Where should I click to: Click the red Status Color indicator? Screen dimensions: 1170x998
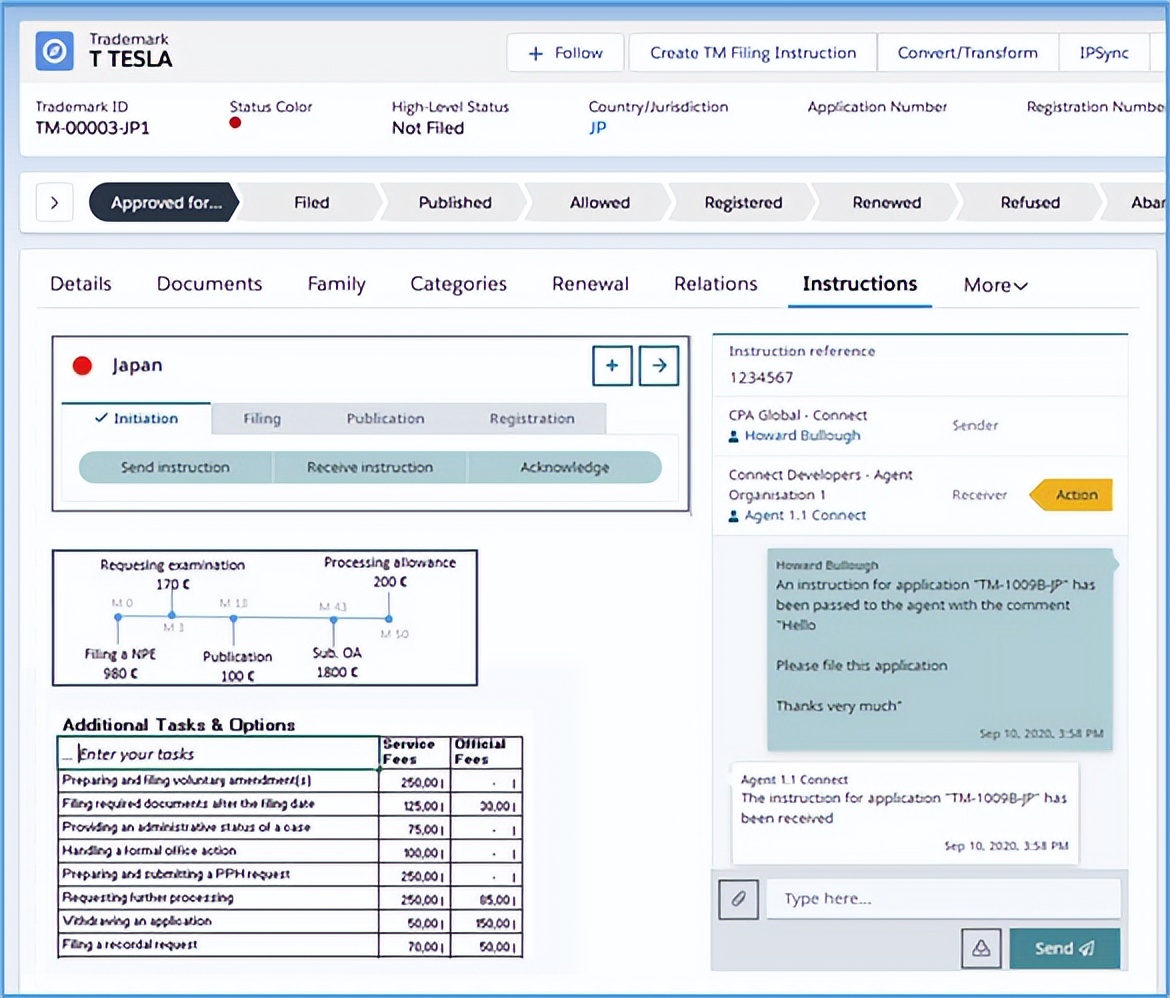coord(236,123)
